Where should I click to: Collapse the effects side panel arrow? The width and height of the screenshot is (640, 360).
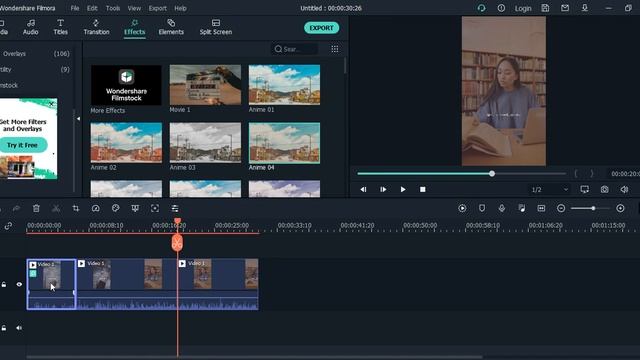point(78,119)
